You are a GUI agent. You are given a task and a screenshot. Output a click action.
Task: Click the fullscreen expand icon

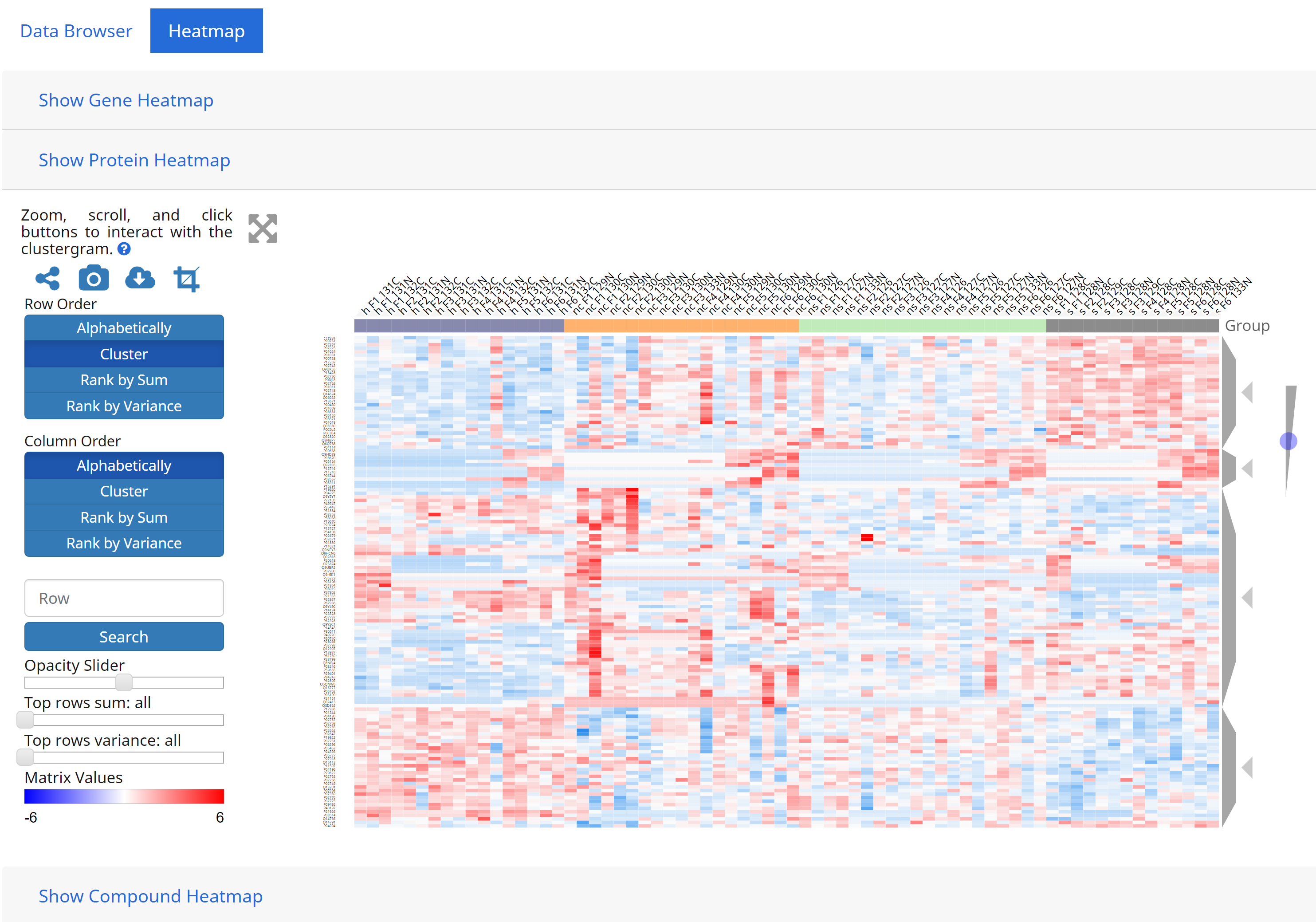coord(263,228)
